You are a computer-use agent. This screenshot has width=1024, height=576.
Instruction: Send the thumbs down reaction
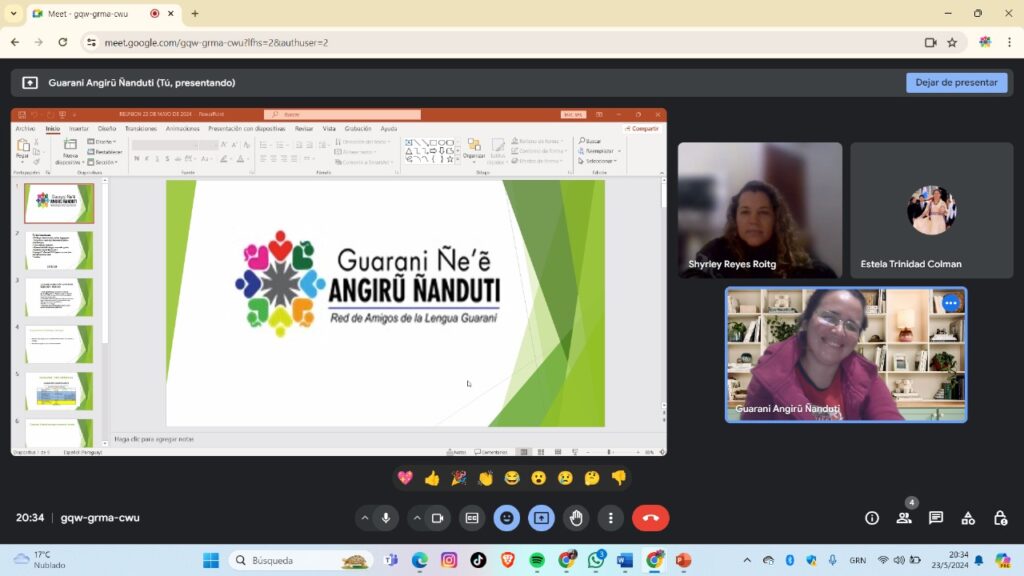pos(619,478)
